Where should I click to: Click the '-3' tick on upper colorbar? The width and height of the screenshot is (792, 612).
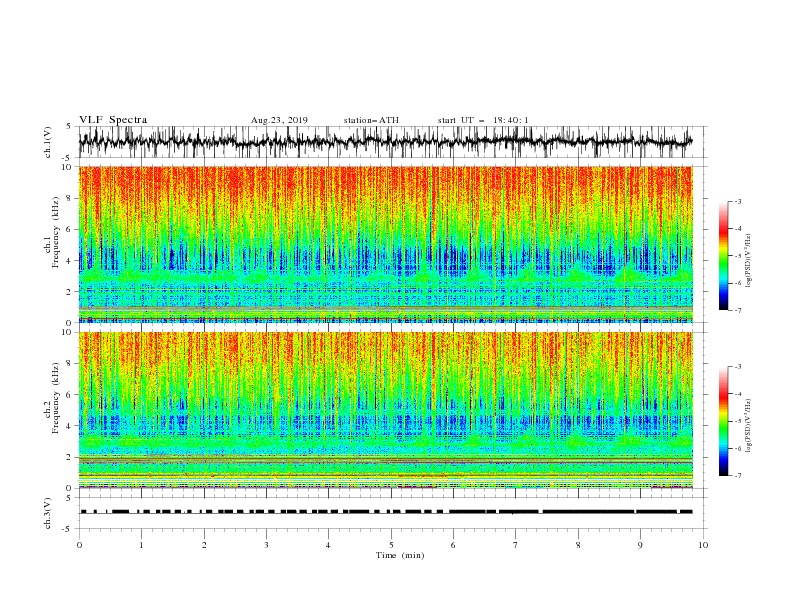coord(737,201)
